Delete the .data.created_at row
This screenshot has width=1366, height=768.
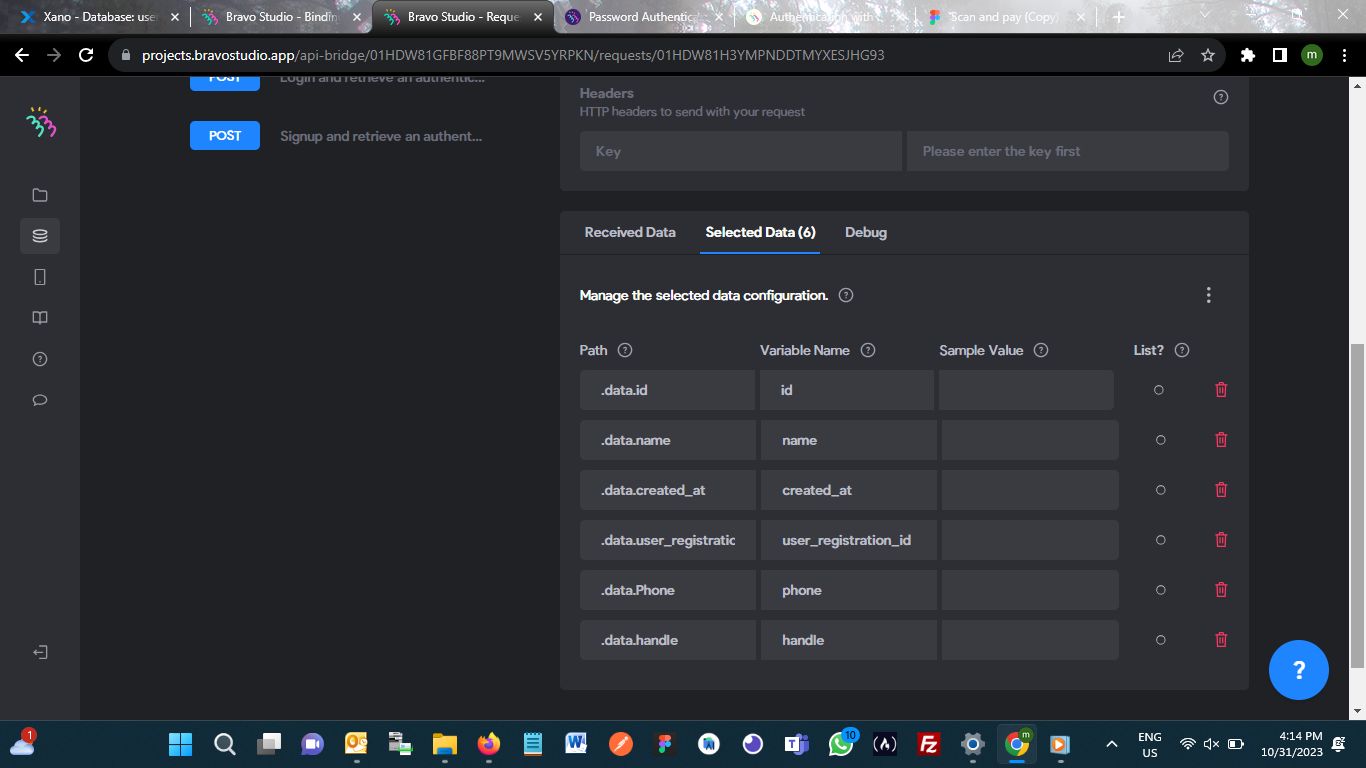(x=1221, y=489)
